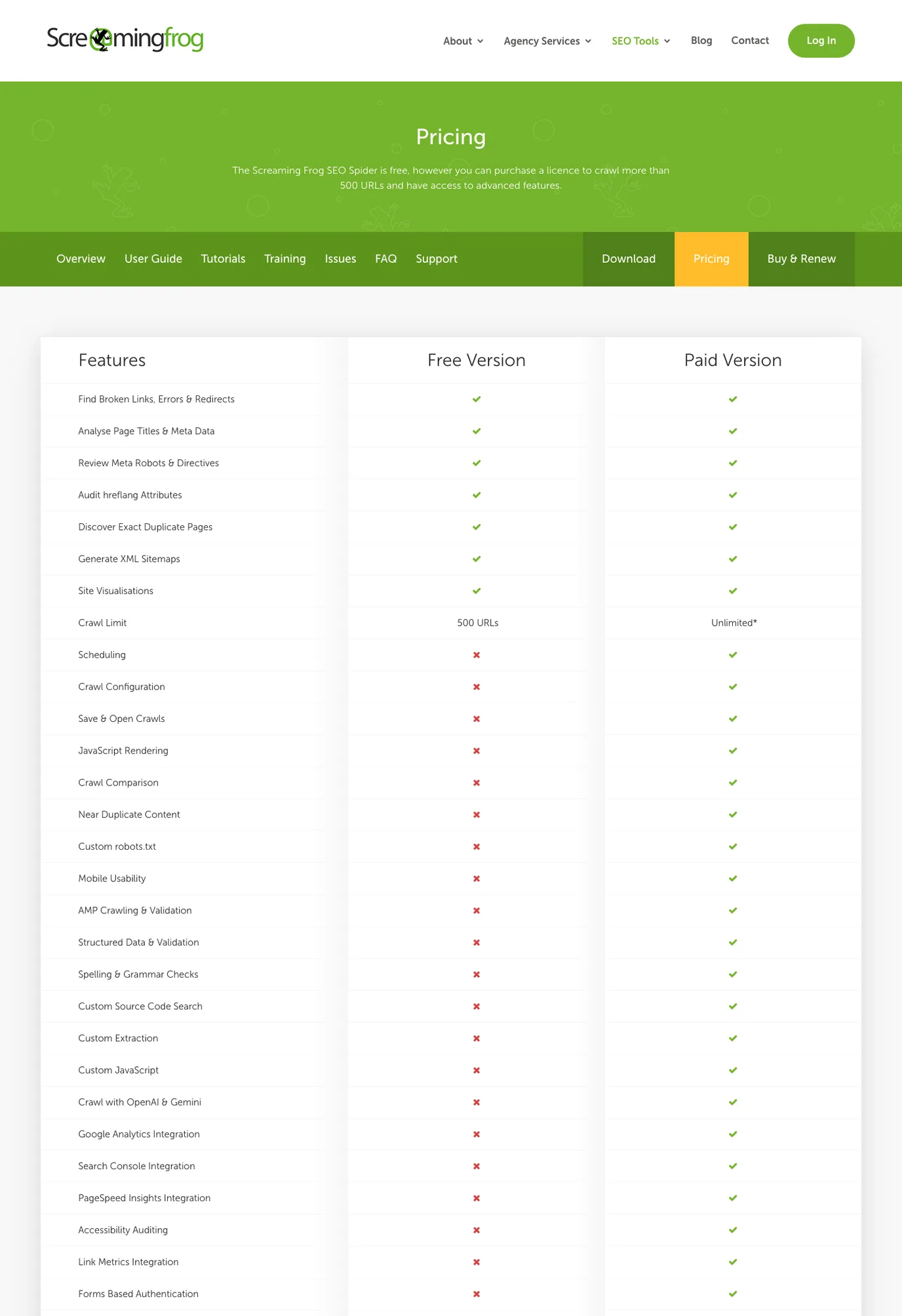902x1316 pixels.
Task: Open the SEO Tools dropdown
Action: (641, 41)
